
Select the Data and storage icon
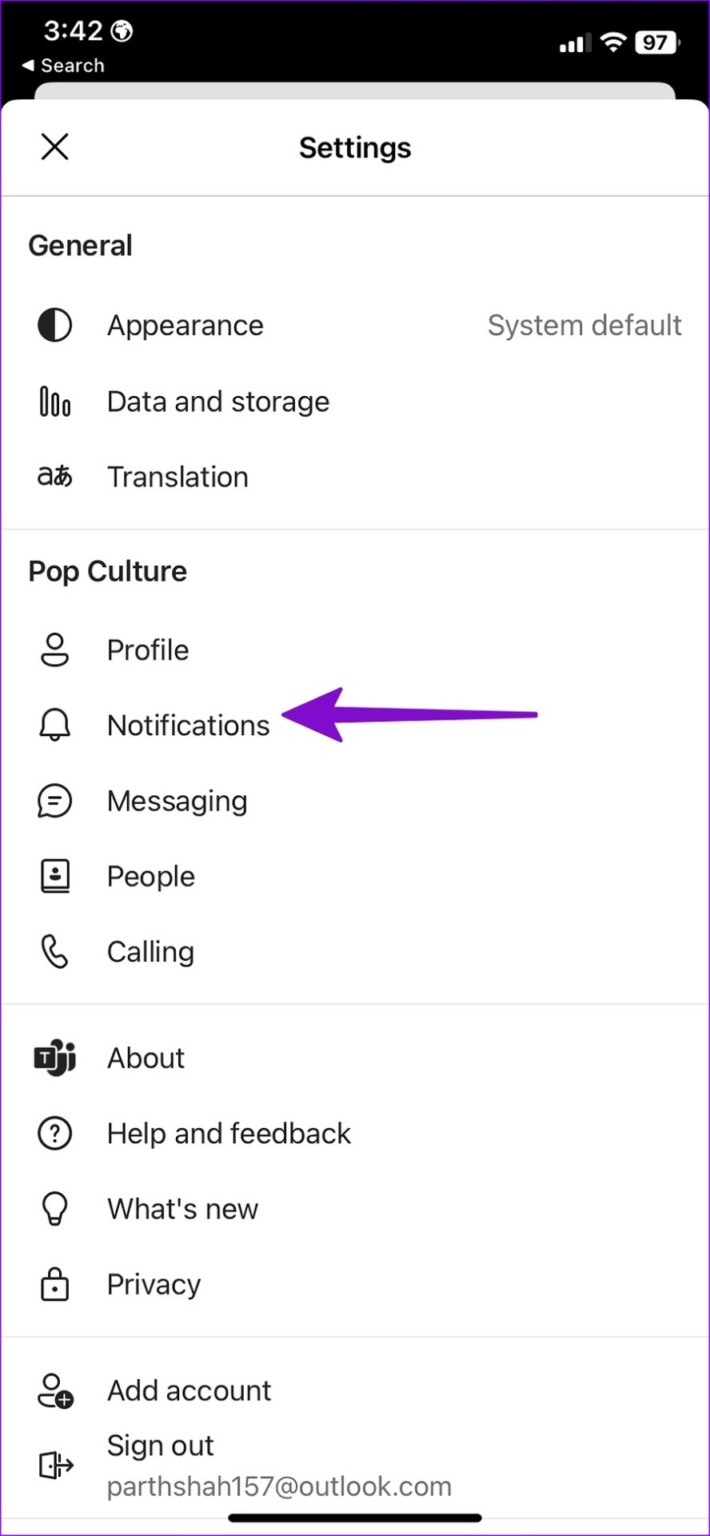(54, 401)
